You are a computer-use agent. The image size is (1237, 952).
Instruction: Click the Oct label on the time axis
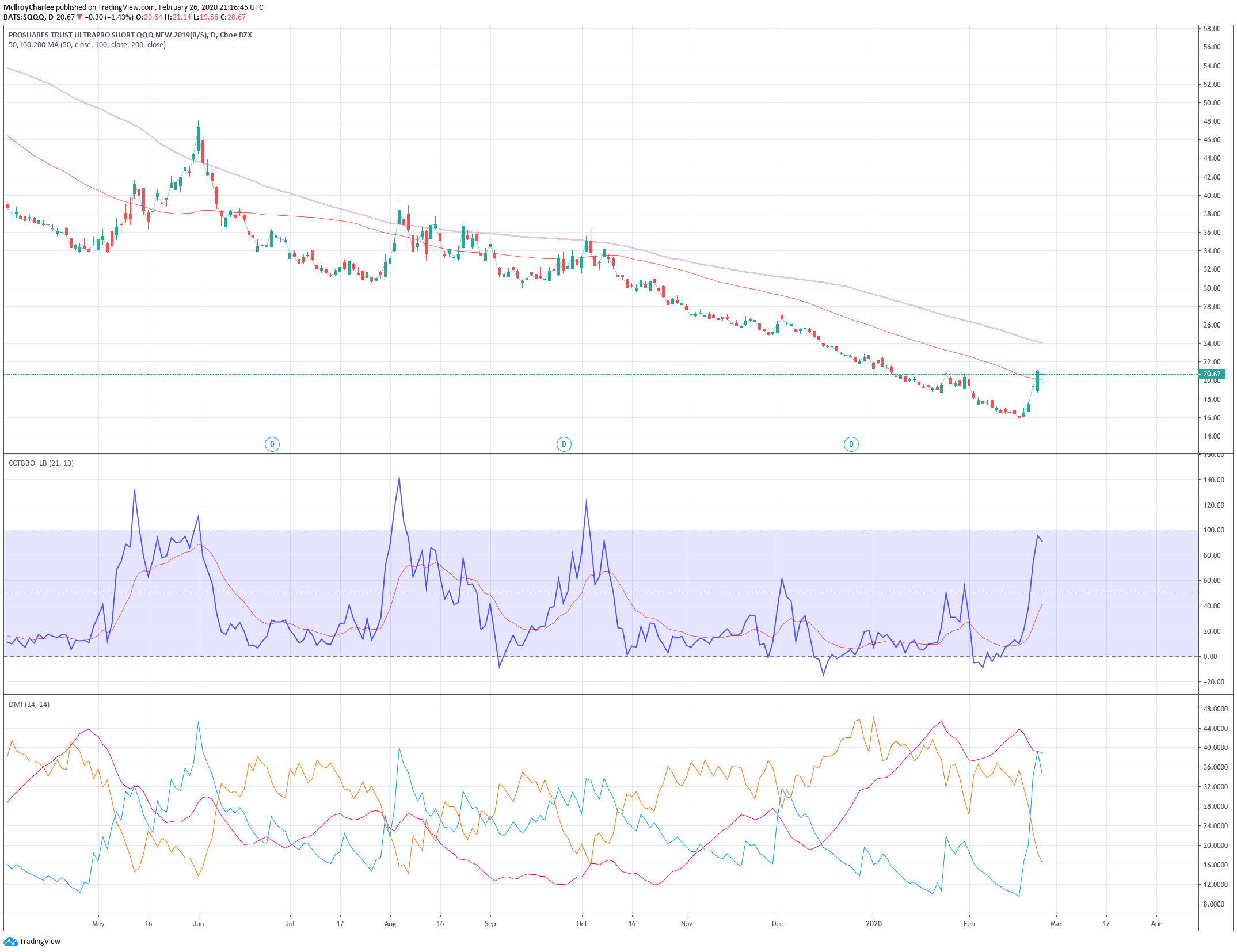click(582, 923)
